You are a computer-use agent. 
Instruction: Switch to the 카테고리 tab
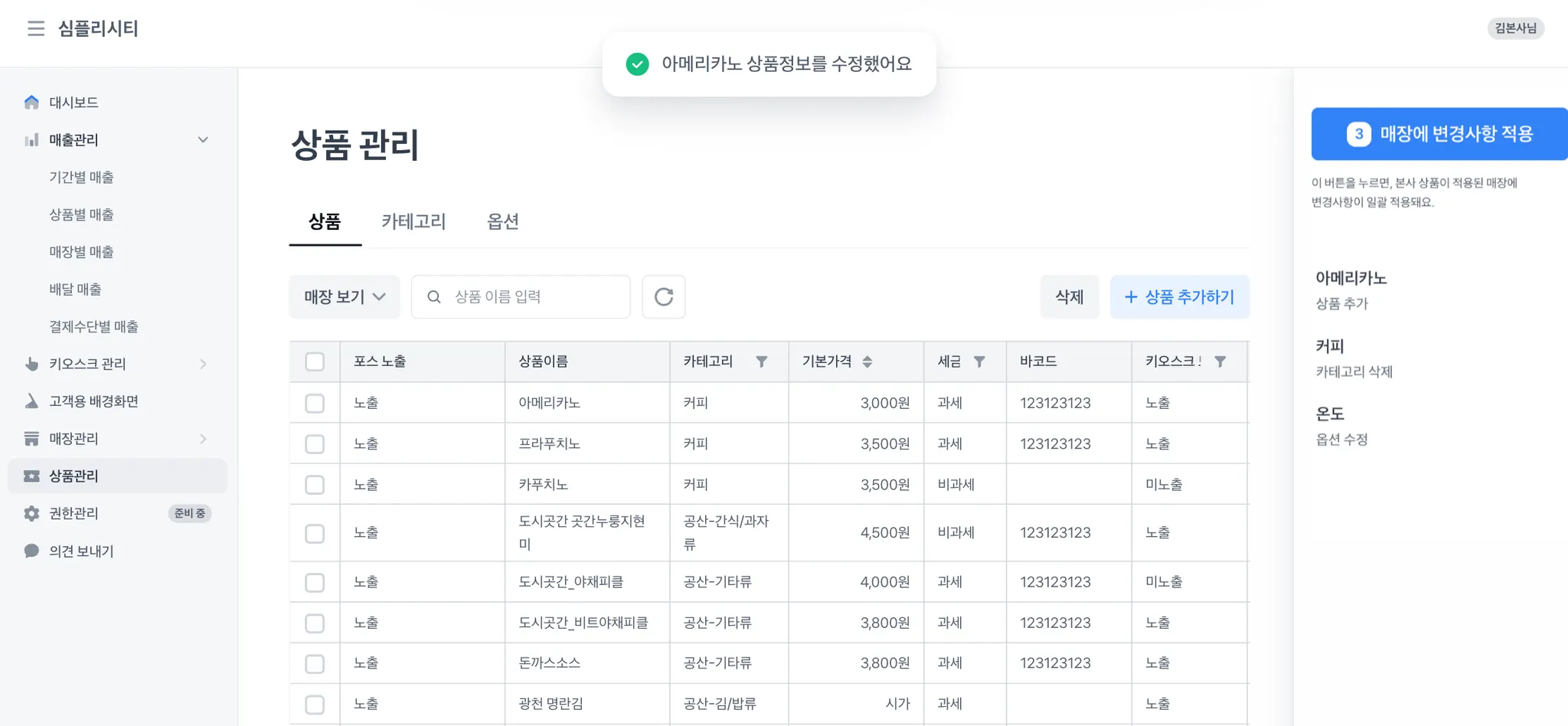tap(413, 222)
